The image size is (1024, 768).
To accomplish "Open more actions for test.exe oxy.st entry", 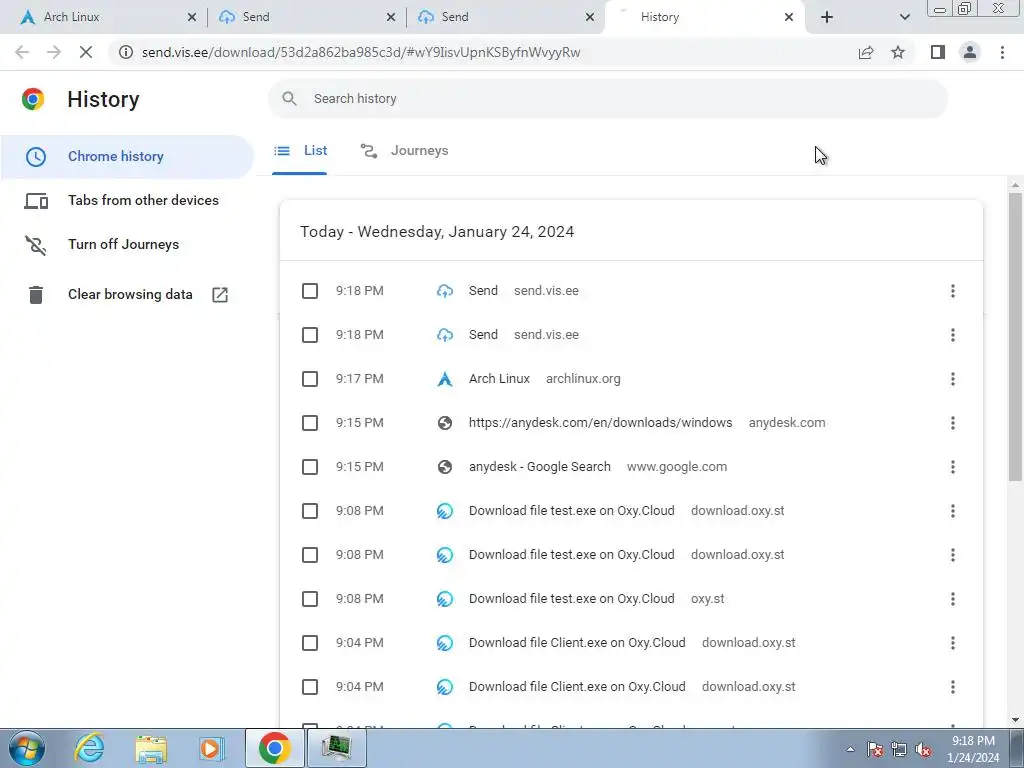I will (953, 599).
